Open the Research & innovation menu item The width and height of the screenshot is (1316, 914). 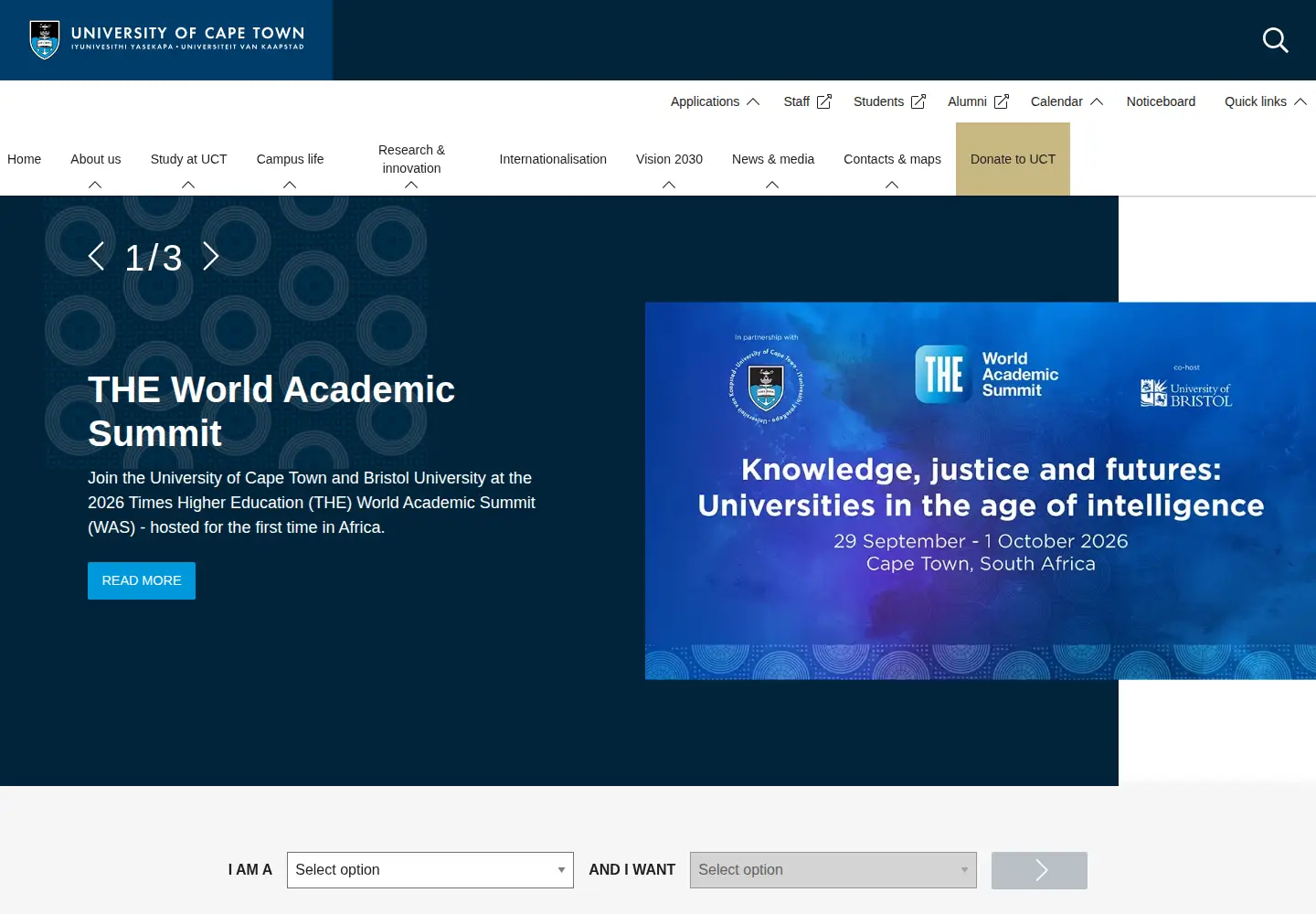pos(412,159)
